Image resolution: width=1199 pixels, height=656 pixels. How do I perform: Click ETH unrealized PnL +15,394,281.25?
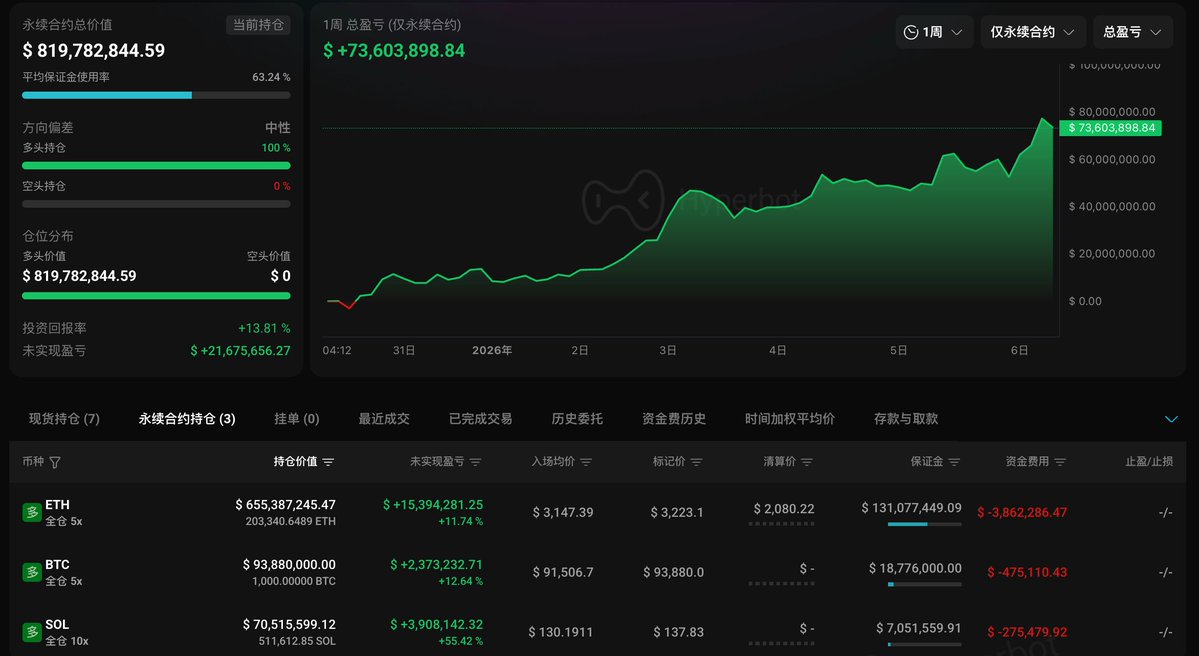[x=433, y=505]
